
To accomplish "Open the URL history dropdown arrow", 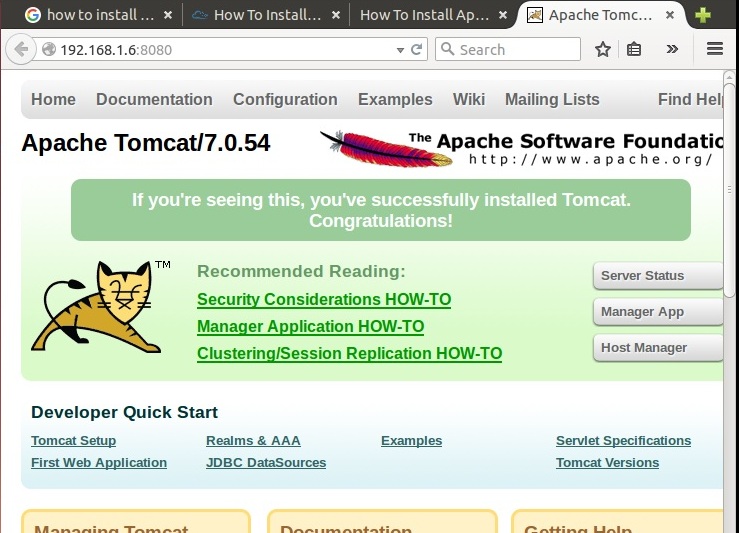I will pyautogui.click(x=400, y=50).
